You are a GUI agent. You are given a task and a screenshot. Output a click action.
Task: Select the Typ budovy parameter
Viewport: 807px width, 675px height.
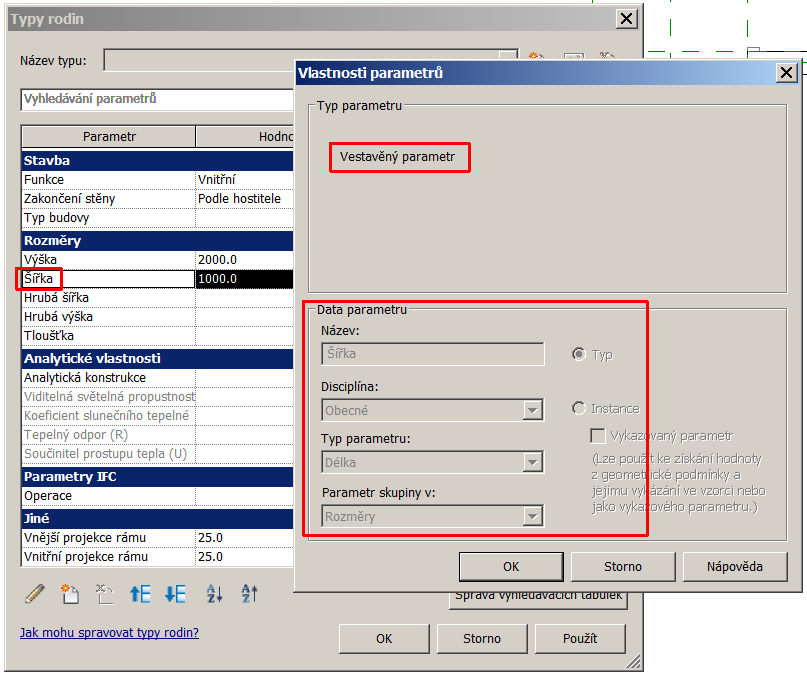(108, 218)
